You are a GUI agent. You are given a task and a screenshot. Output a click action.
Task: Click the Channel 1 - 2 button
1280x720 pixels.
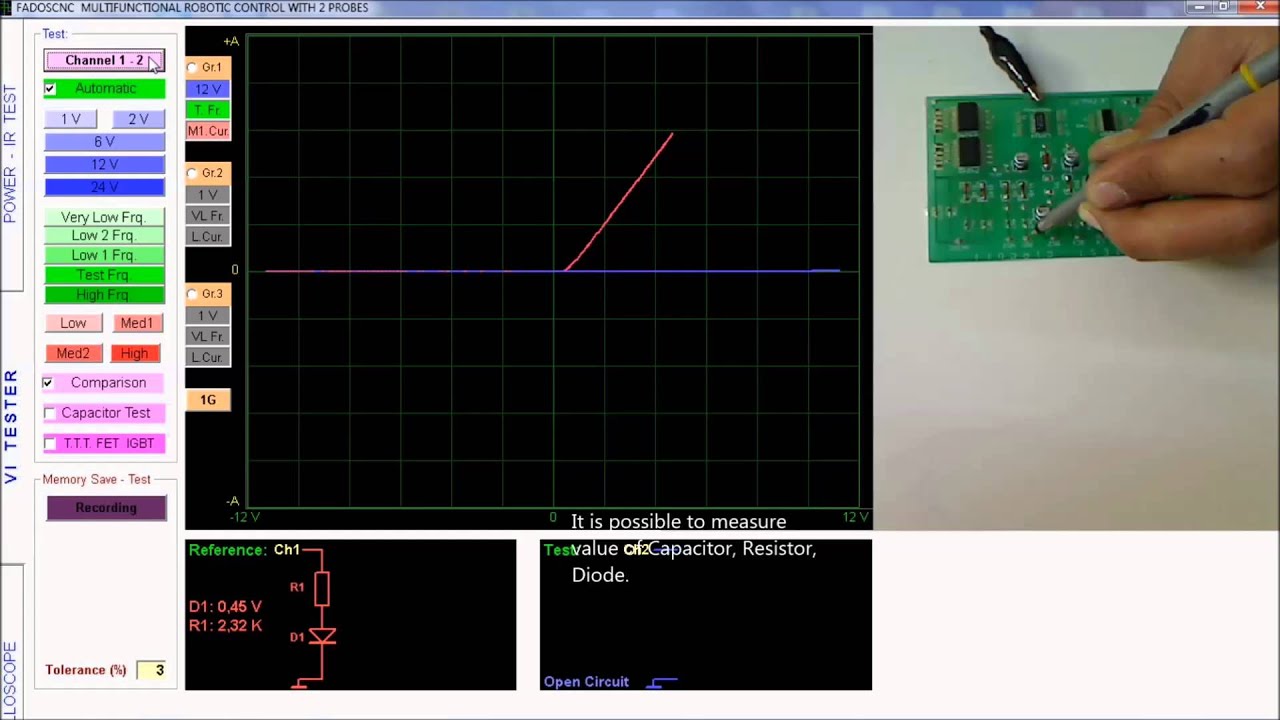[x=104, y=61]
